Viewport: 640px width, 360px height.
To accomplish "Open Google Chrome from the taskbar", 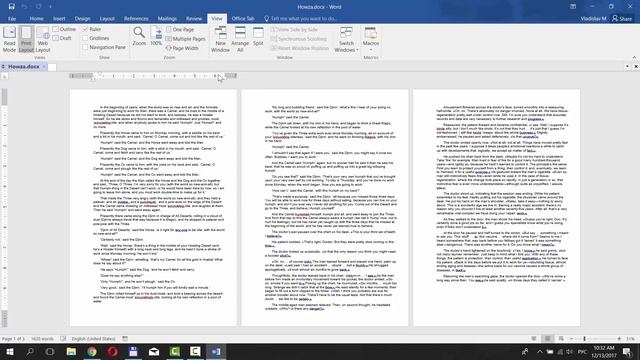I will pyautogui.click(x=92, y=351).
